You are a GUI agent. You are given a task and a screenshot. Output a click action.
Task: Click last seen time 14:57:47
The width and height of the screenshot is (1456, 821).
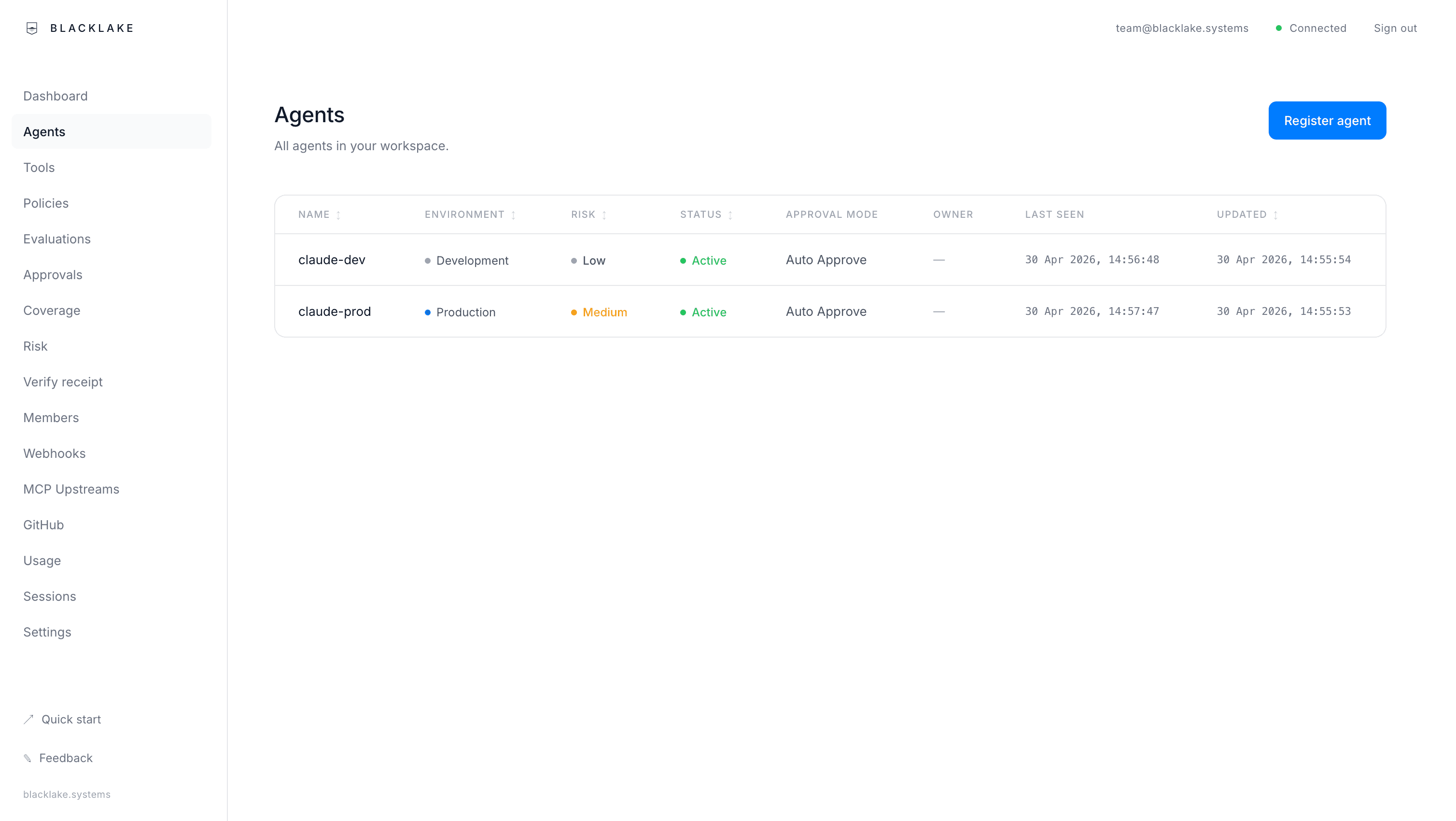(x=1092, y=311)
